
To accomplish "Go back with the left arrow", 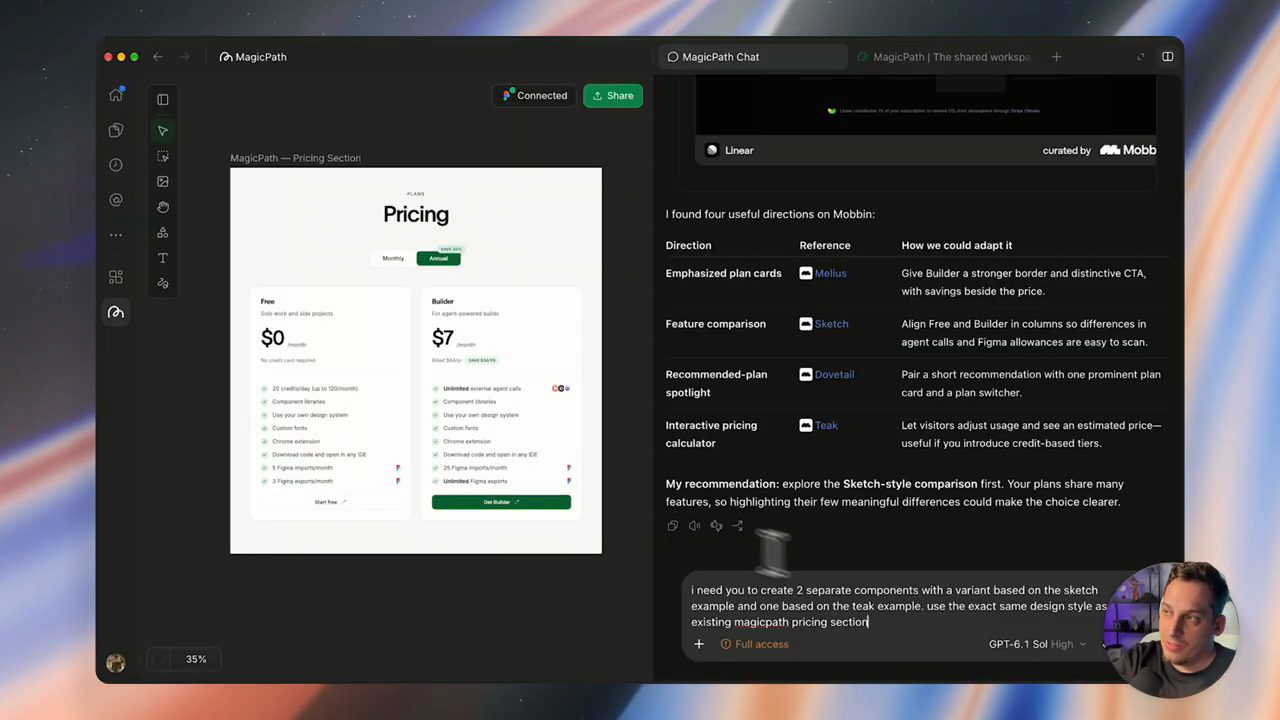I will pyautogui.click(x=158, y=57).
